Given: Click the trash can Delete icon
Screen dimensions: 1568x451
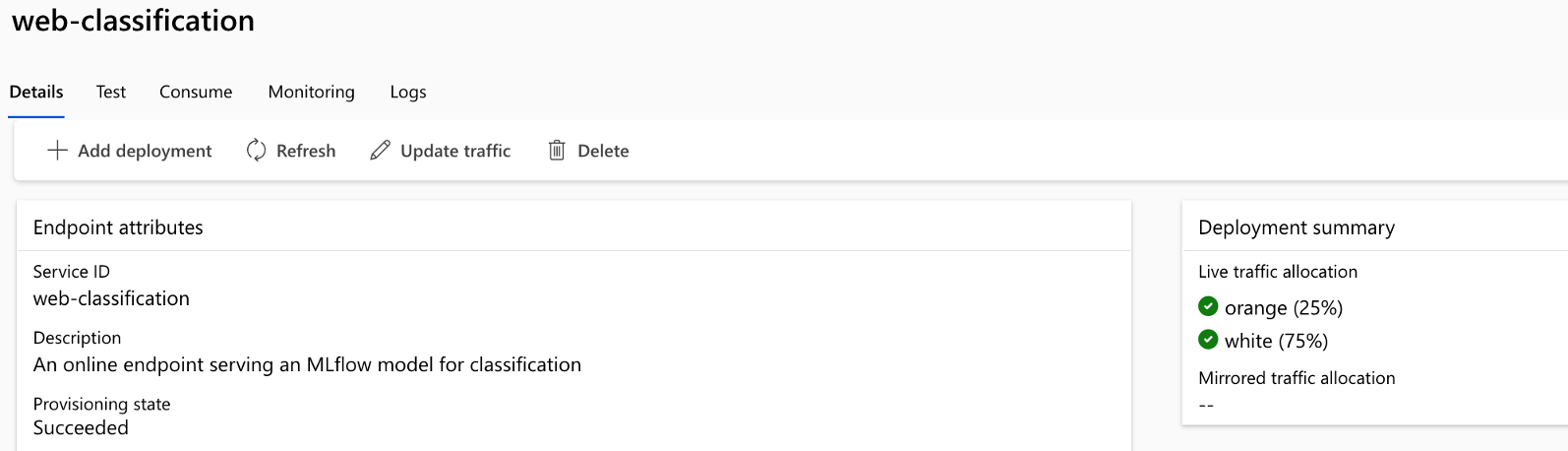Looking at the screenshot, I should pos(557,151).
